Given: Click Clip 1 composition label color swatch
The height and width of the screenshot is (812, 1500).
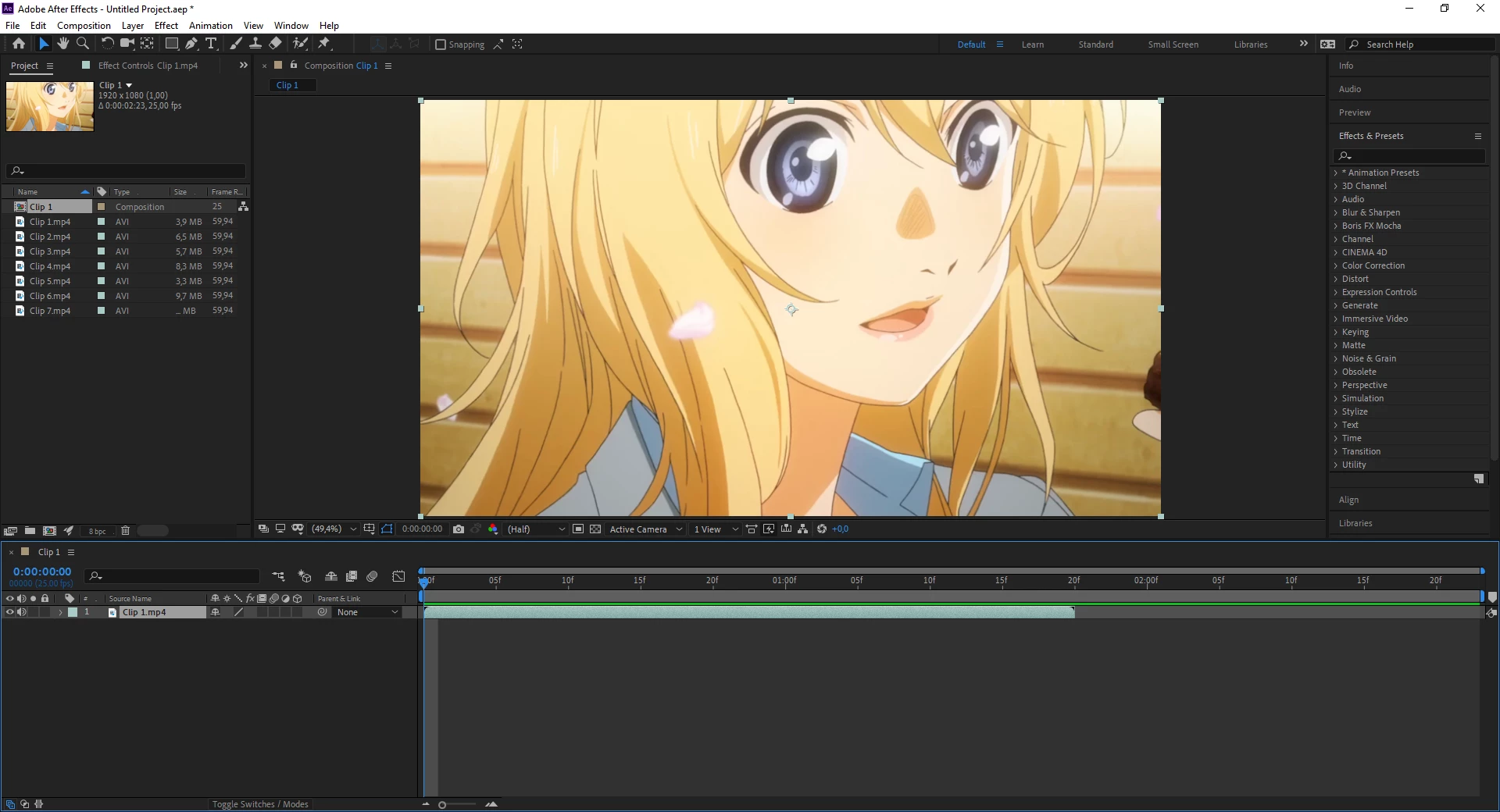Looking at the screenshot, I should click(x=101, y=207).
